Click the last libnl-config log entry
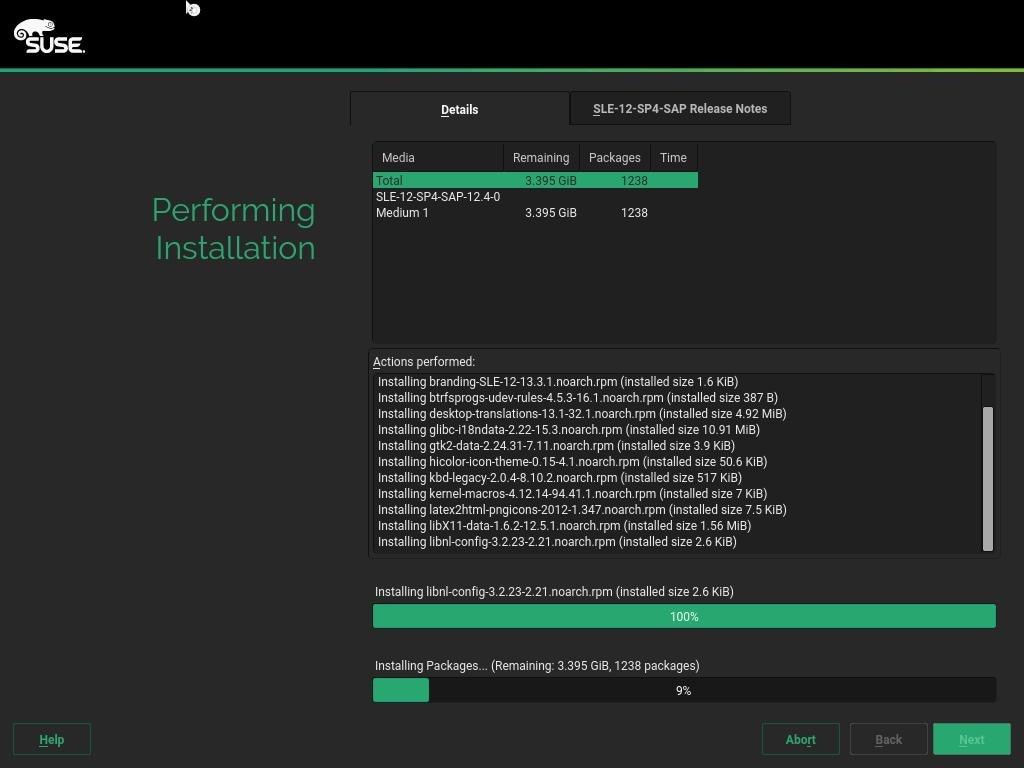The image size is (1024, 768). (x=557, y=542)
